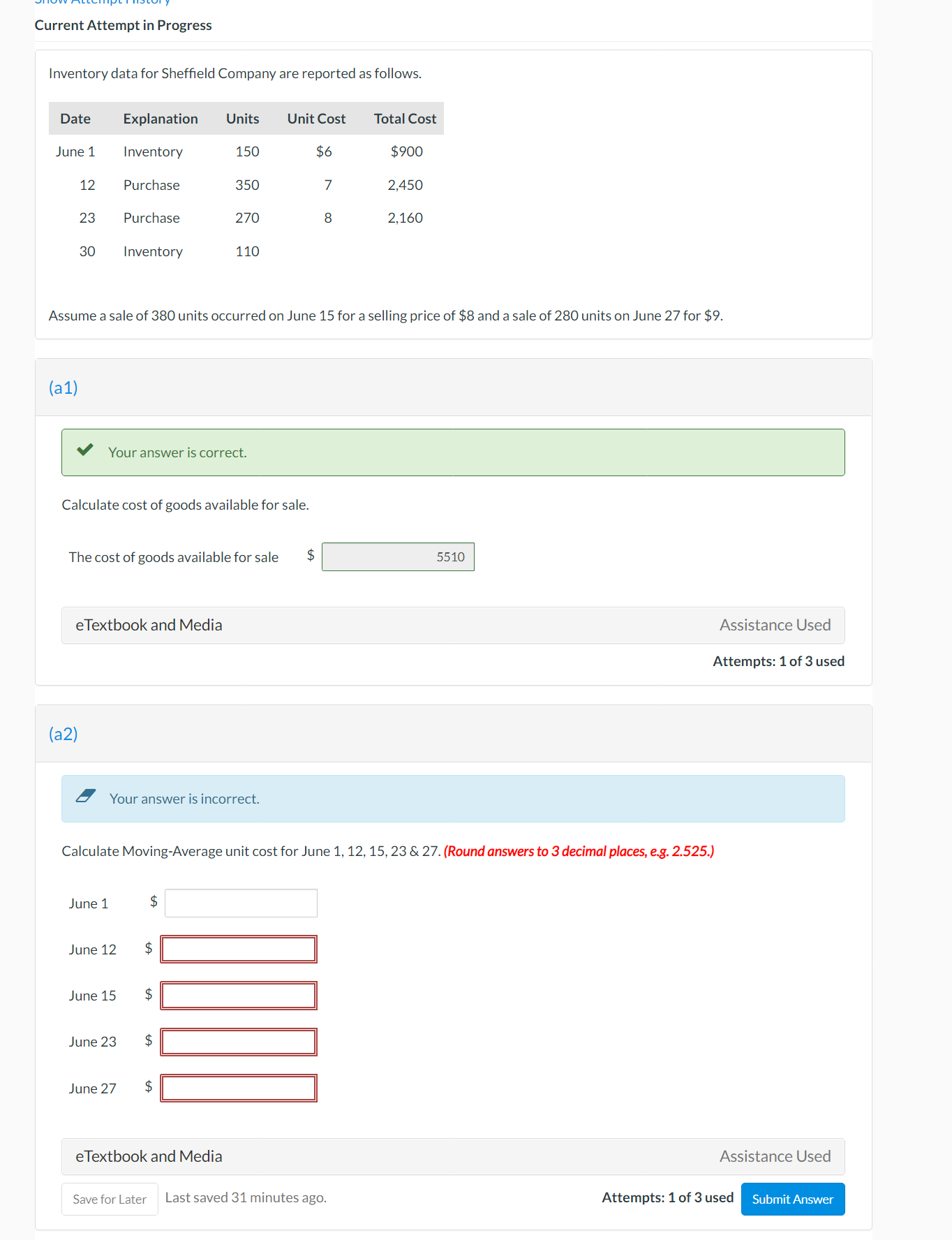The height and width of the screenshot is (1240, 952).
Task: Click the June 12 unit cost field
Action: tap(239, 949)
